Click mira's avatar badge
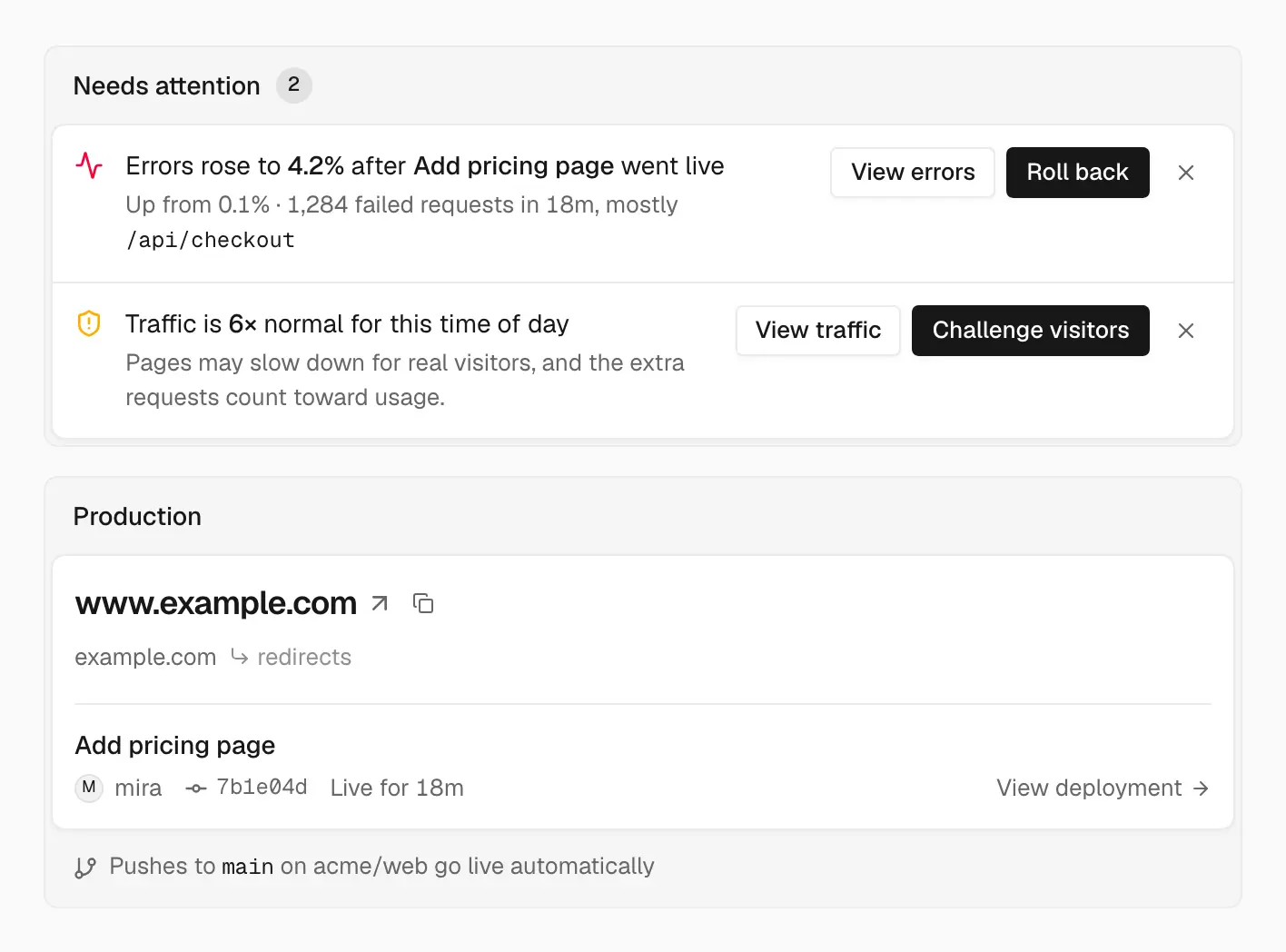The height and width of the screenshot is (952, 1286). (89, 788)
